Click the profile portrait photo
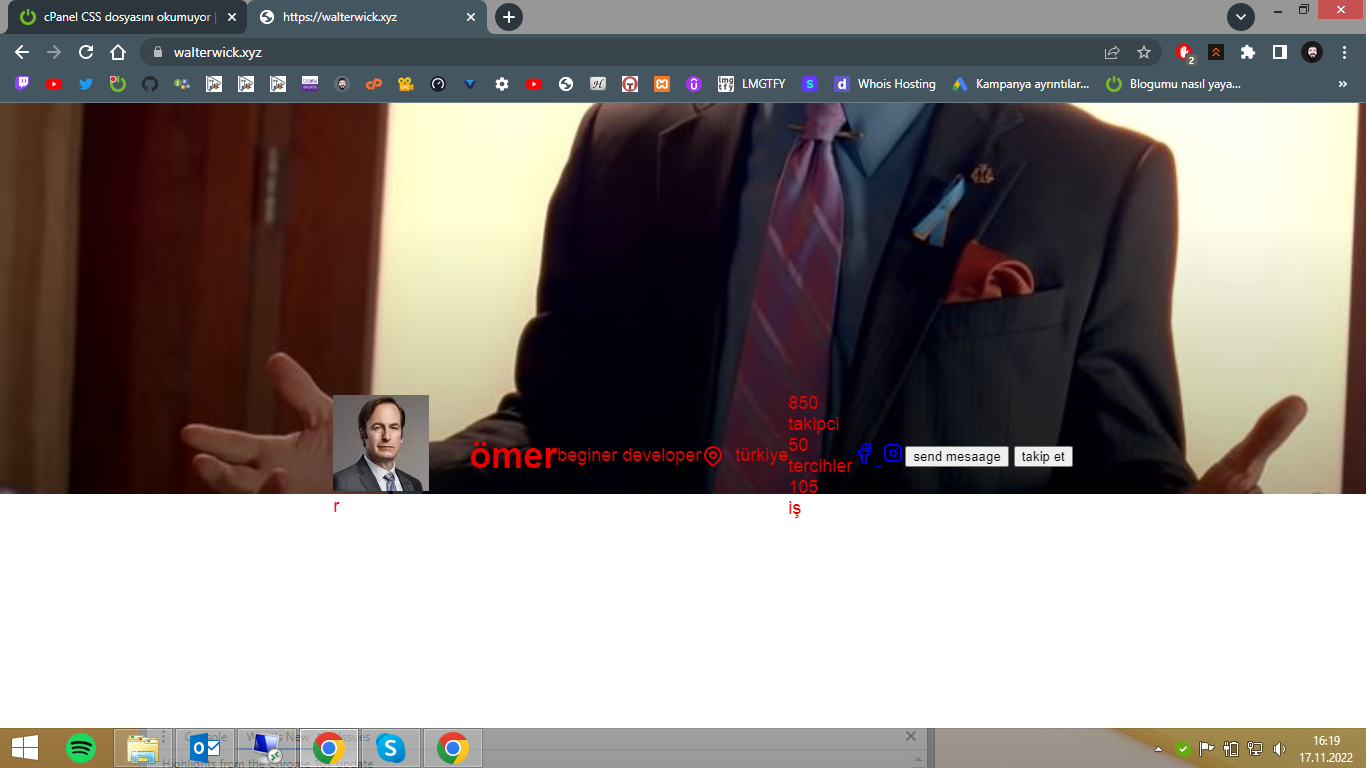1366x768 pixels. click(x=381, y=443)
